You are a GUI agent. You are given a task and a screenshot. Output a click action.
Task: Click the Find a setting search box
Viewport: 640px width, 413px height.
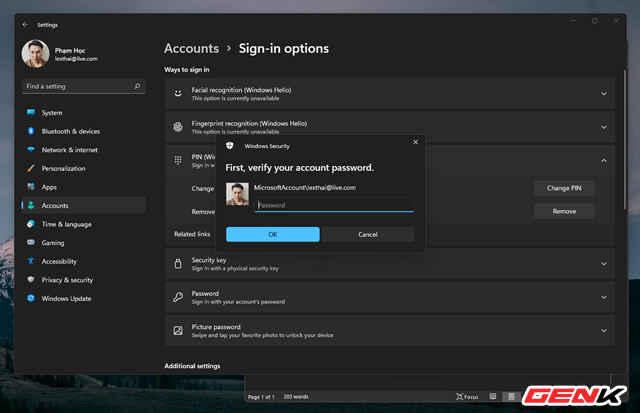point(84,86)
